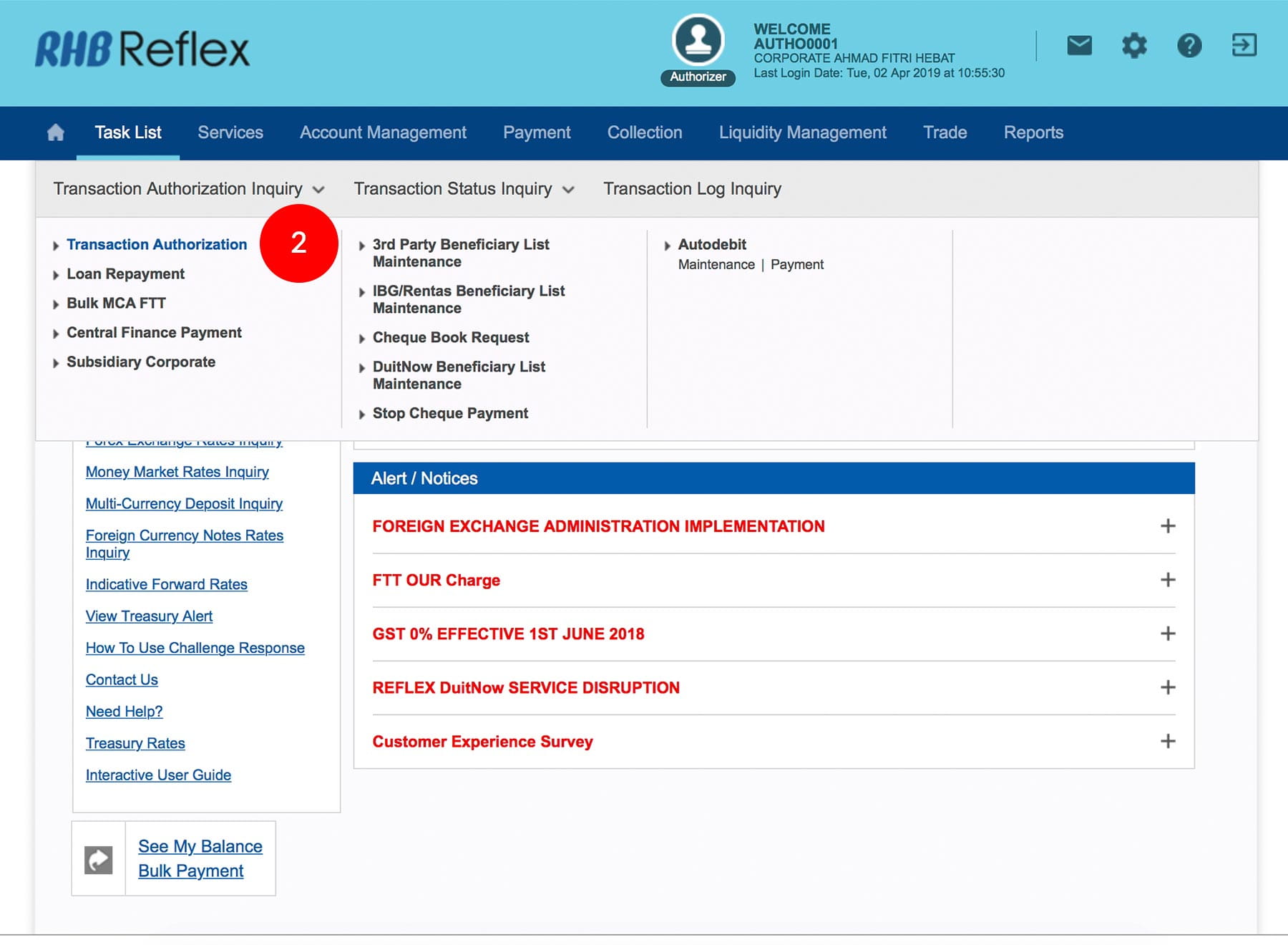
Task: Select Stop Cheque Payment option
Action: point(450,413)
